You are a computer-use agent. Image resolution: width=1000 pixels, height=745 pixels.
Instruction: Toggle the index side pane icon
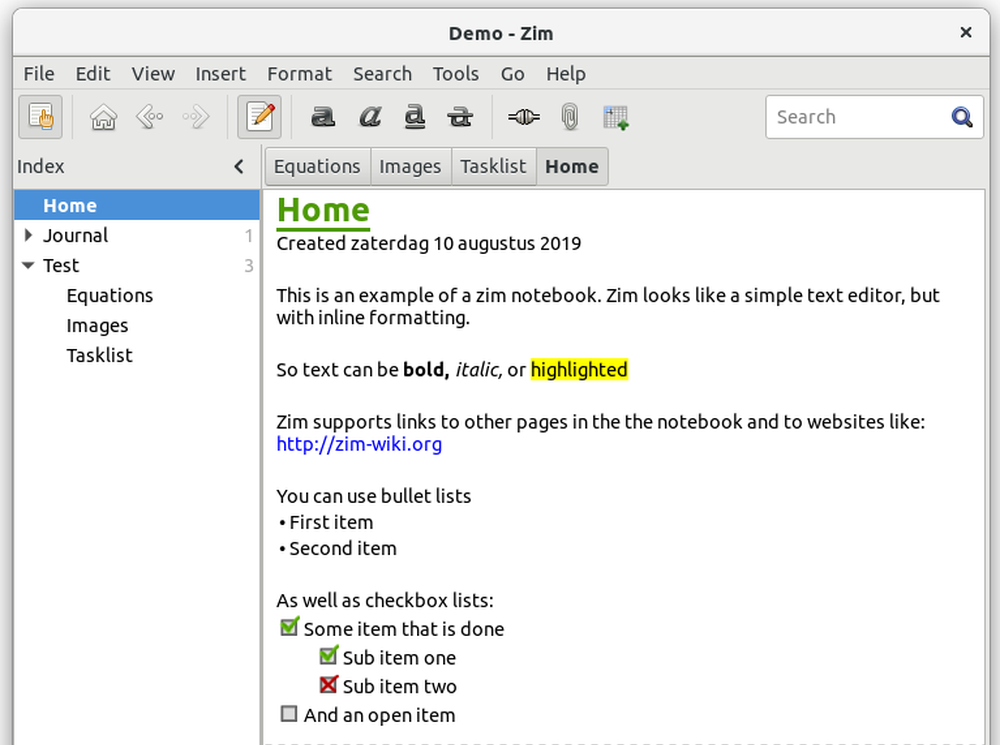click(41, 117)
